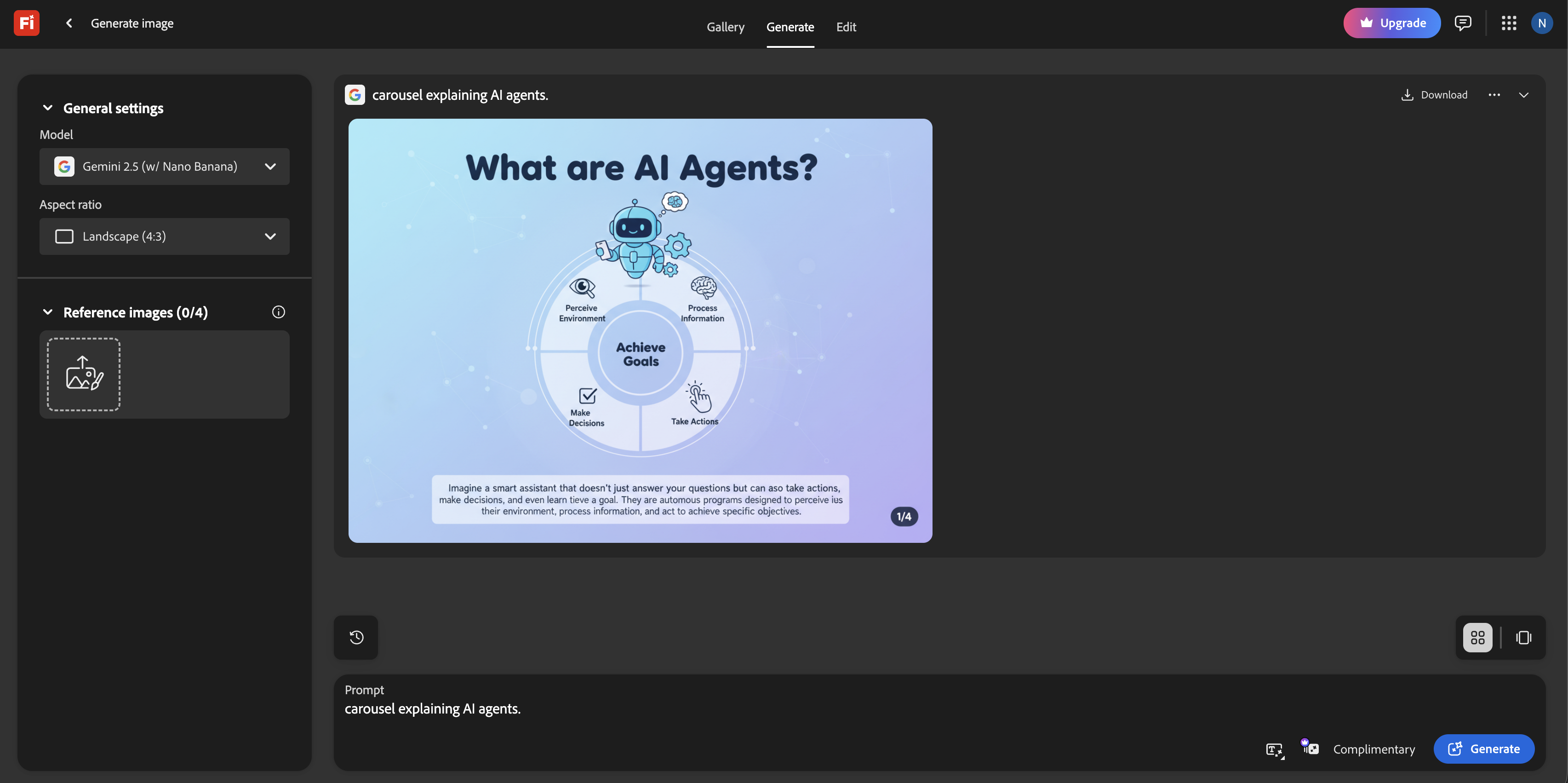The image size is (1568, 783).
Task: Open the Landscape (4:3) aspect ratio dropdown
Action: [164, 236]
